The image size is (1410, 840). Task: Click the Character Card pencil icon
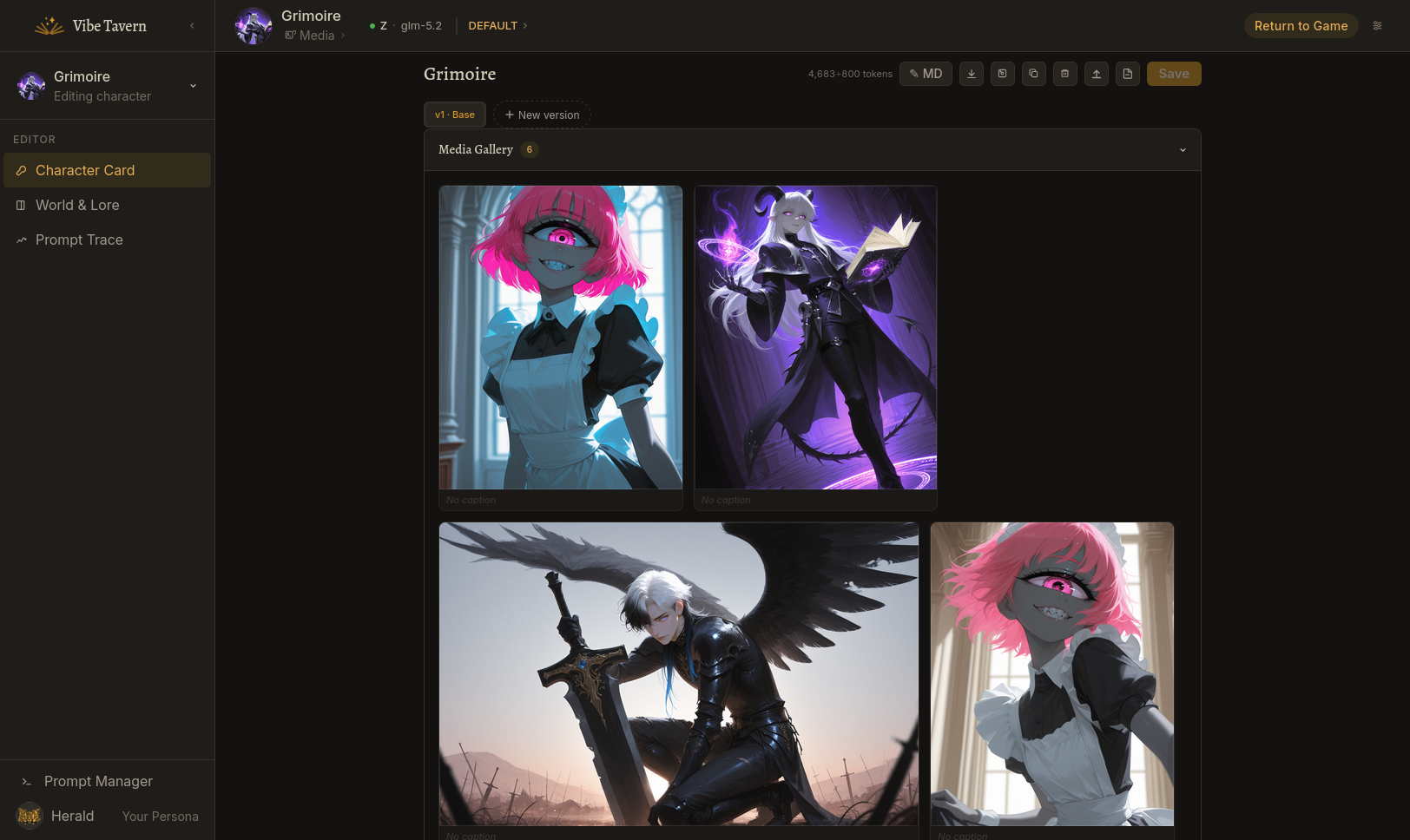(21, 171)
